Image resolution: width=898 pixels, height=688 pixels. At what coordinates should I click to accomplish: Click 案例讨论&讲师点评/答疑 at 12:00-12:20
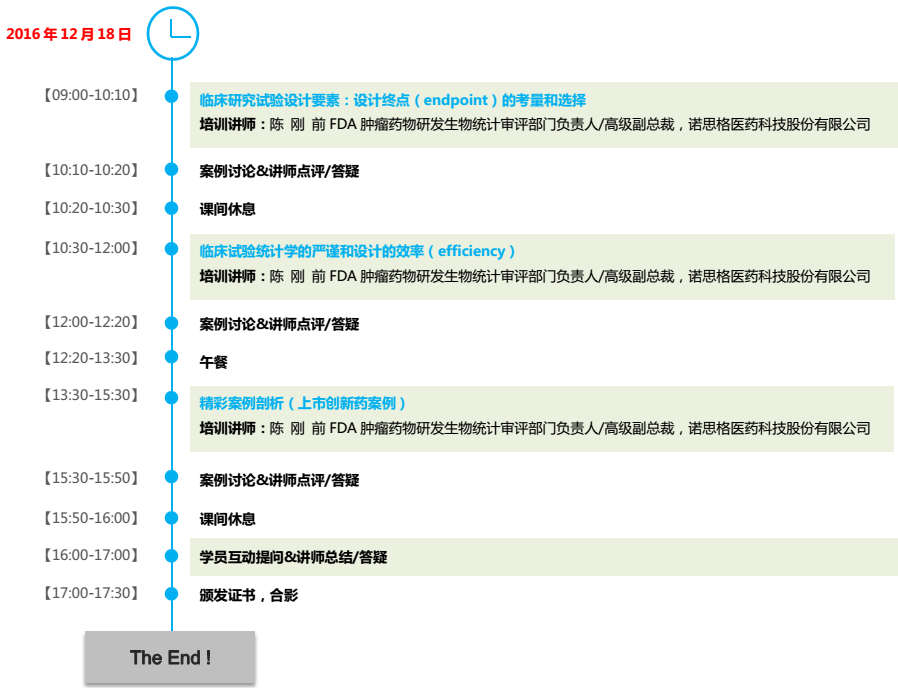[279, 324]
